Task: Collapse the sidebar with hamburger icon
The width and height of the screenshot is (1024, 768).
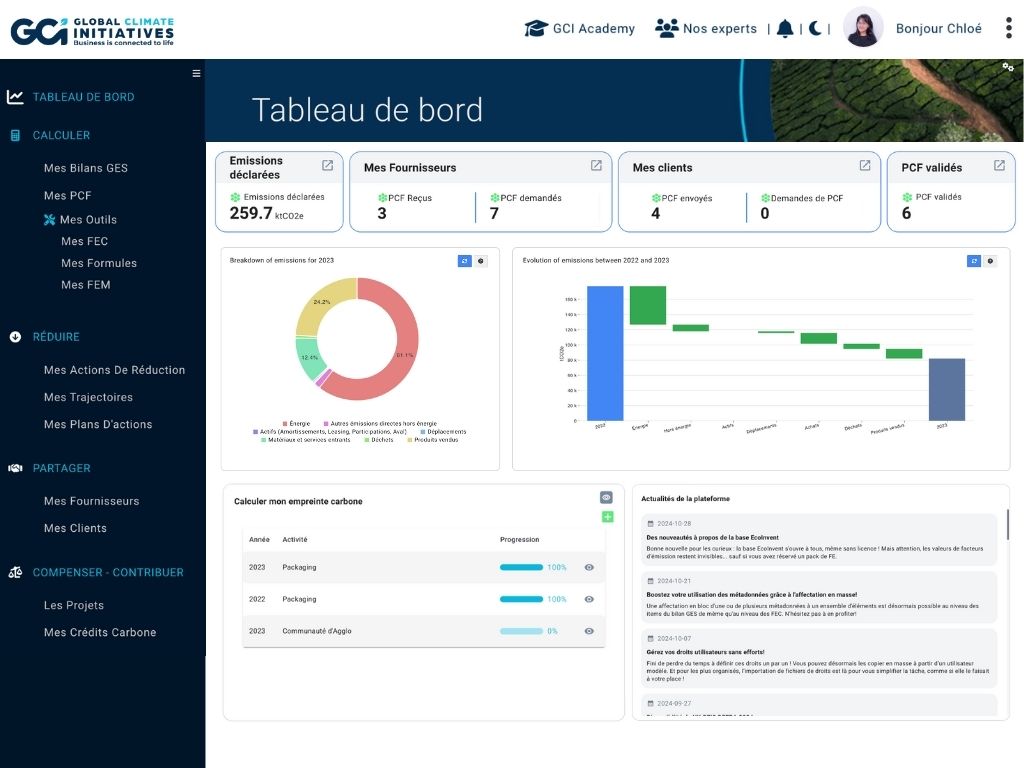Action: [196, 73]
